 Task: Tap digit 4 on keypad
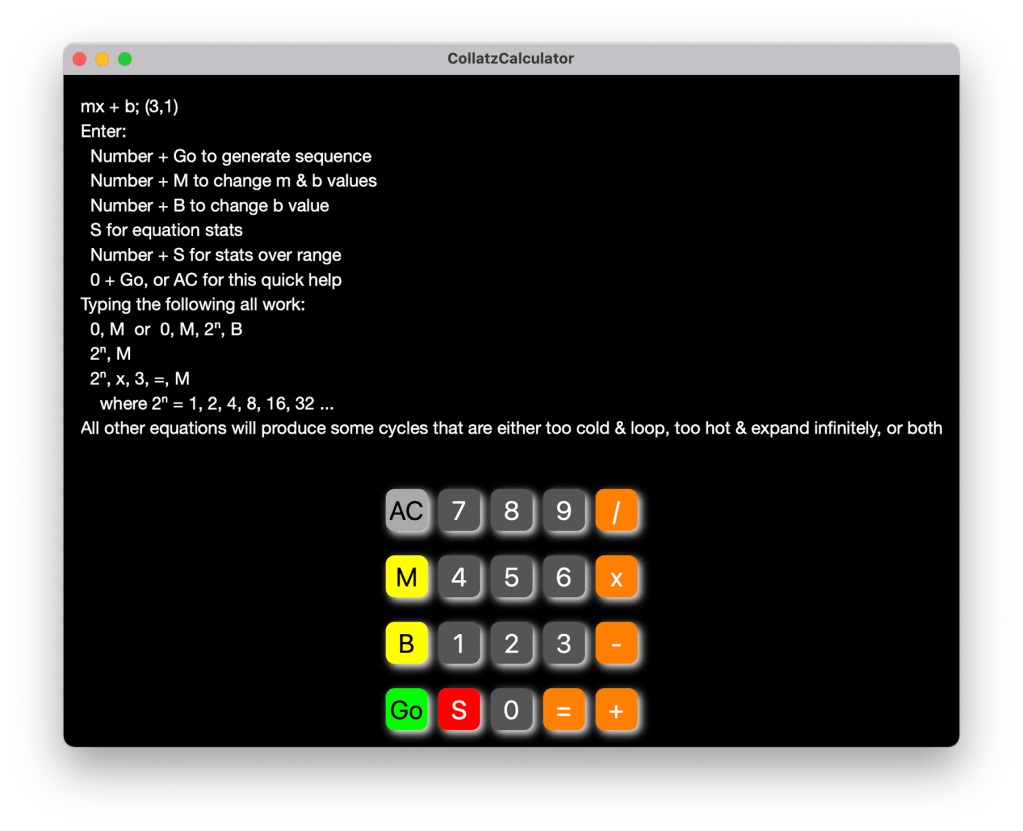click(459, 577)
